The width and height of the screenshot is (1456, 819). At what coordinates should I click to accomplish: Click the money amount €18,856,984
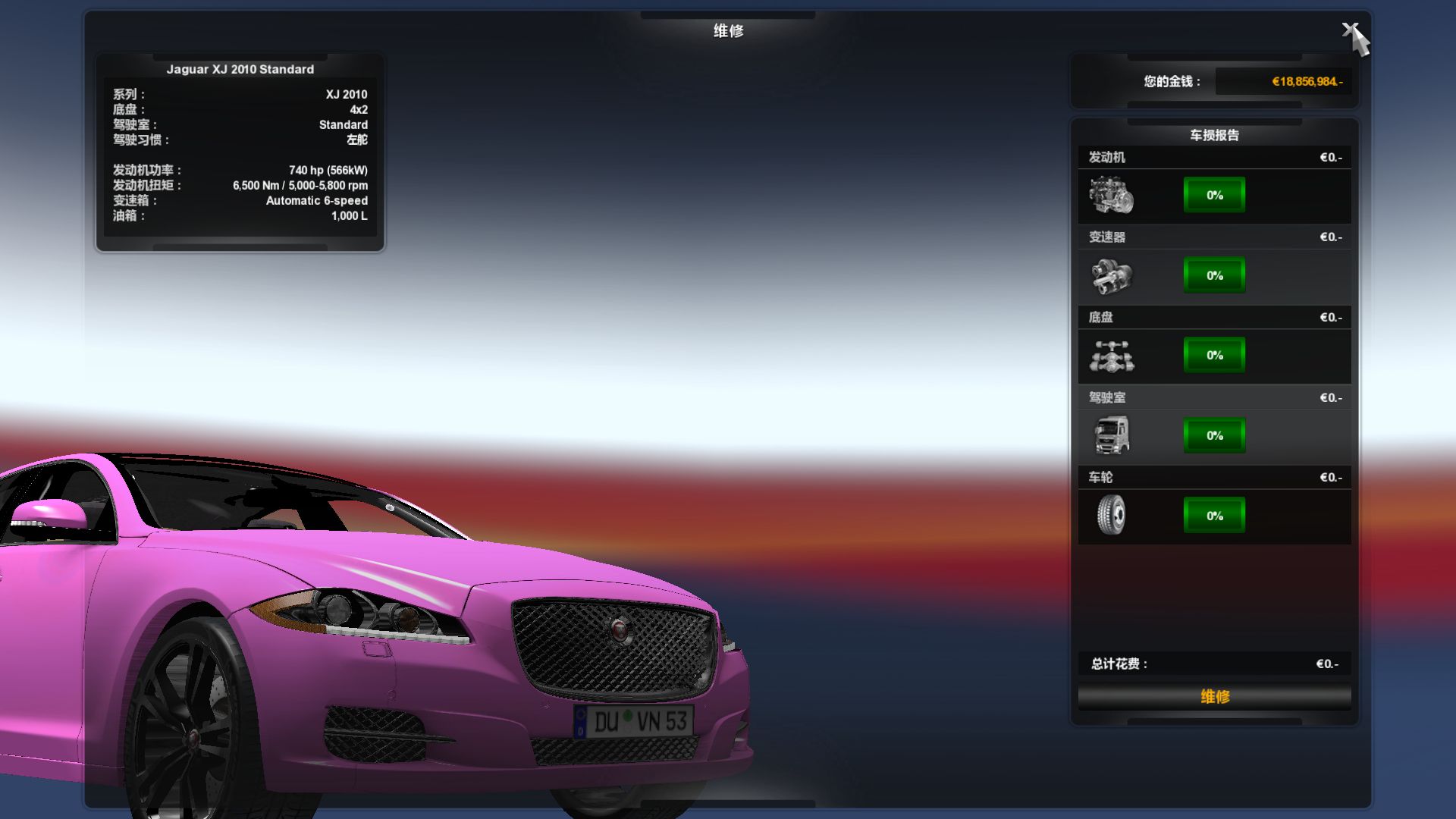coord(1307,82)
